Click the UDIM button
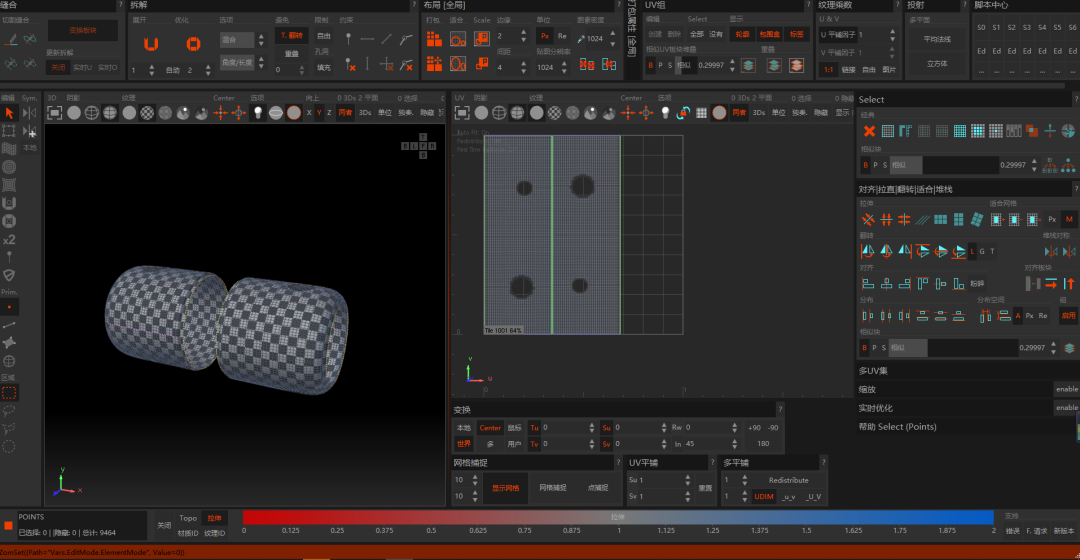The height and width of the screenshot is (560, 1080). tap(764, 497)
